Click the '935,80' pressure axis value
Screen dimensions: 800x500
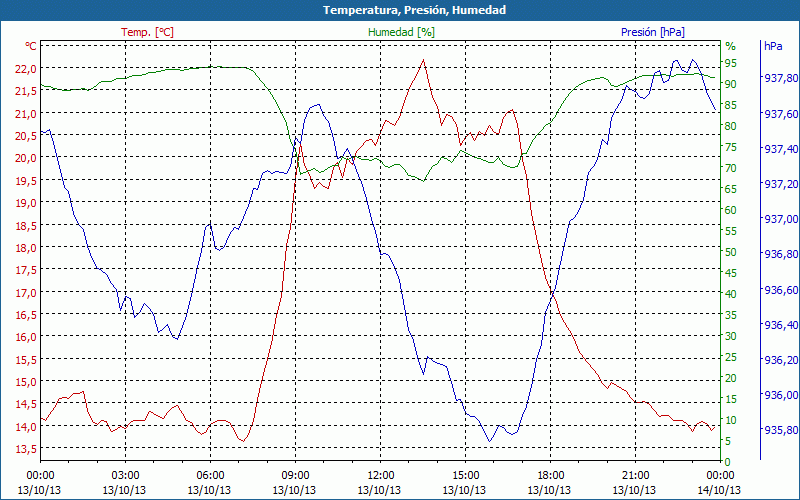(781, 430)
